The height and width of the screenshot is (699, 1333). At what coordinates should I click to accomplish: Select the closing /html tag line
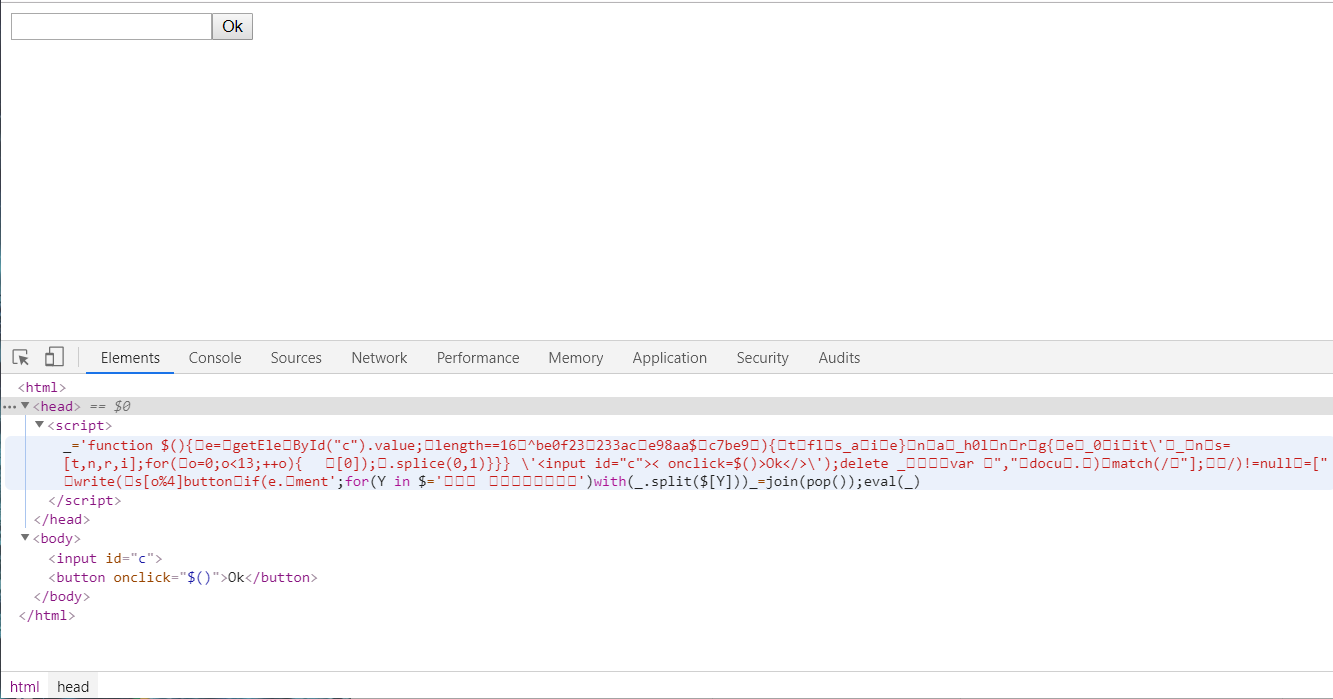pyautogui.click(x=46, y=615)
